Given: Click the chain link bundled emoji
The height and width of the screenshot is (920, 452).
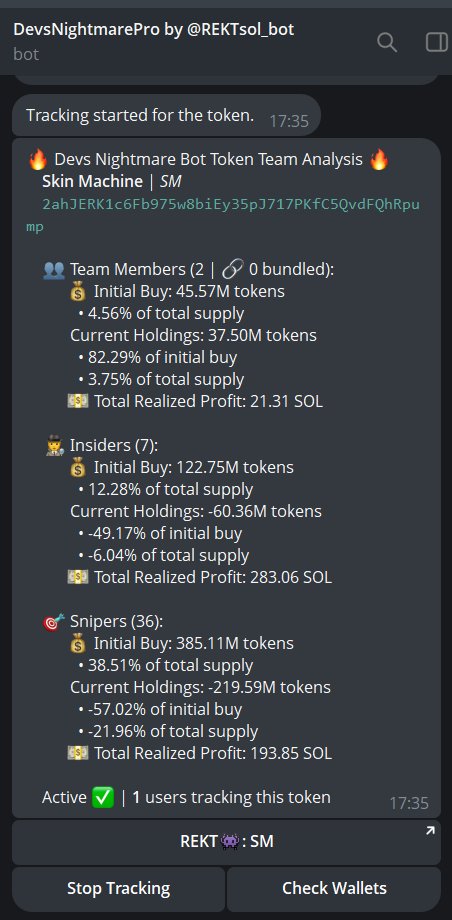Looking at the screenshot, I should point(233,270).
